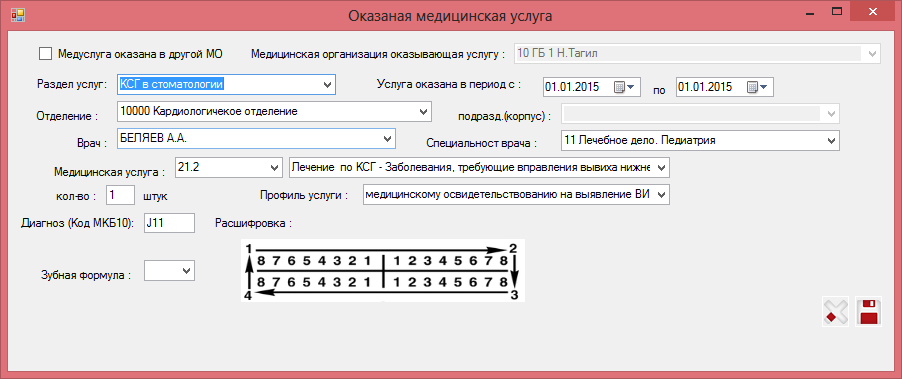Click the cancel red cross icon

(836, 312)
